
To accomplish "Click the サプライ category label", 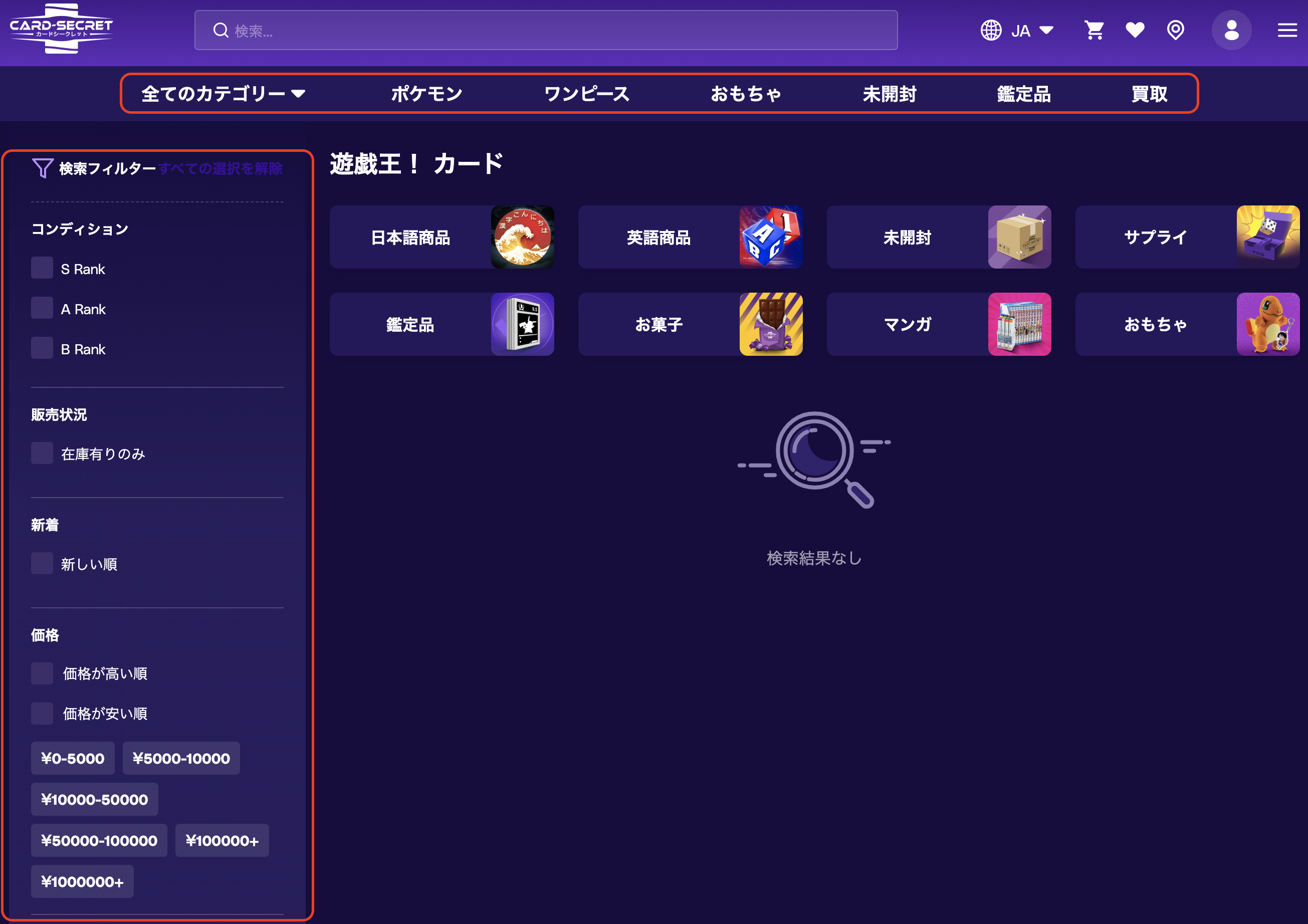I will (x=1155, y=237).
